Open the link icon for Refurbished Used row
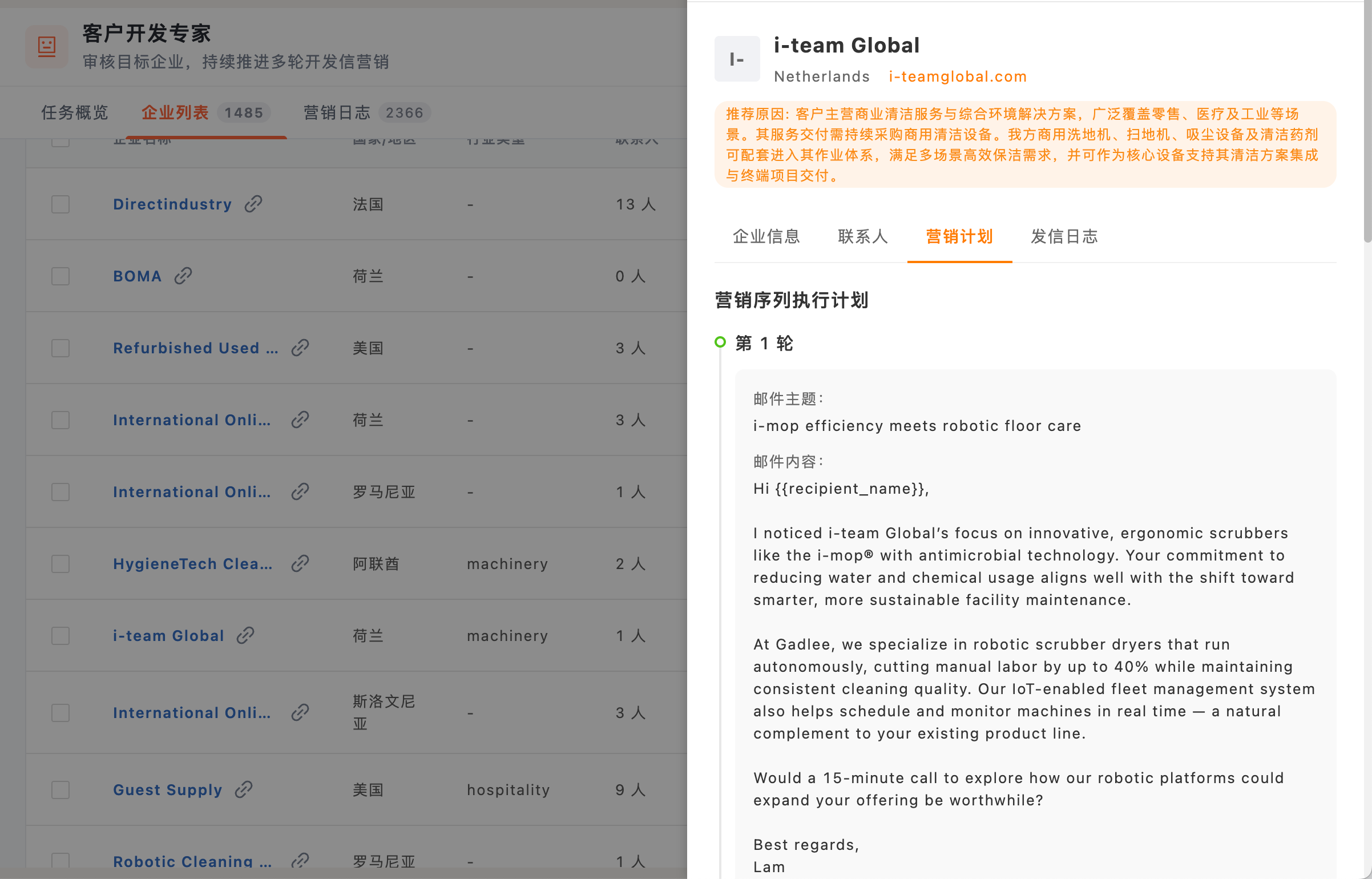1372x879 pixels. [300, 348]
